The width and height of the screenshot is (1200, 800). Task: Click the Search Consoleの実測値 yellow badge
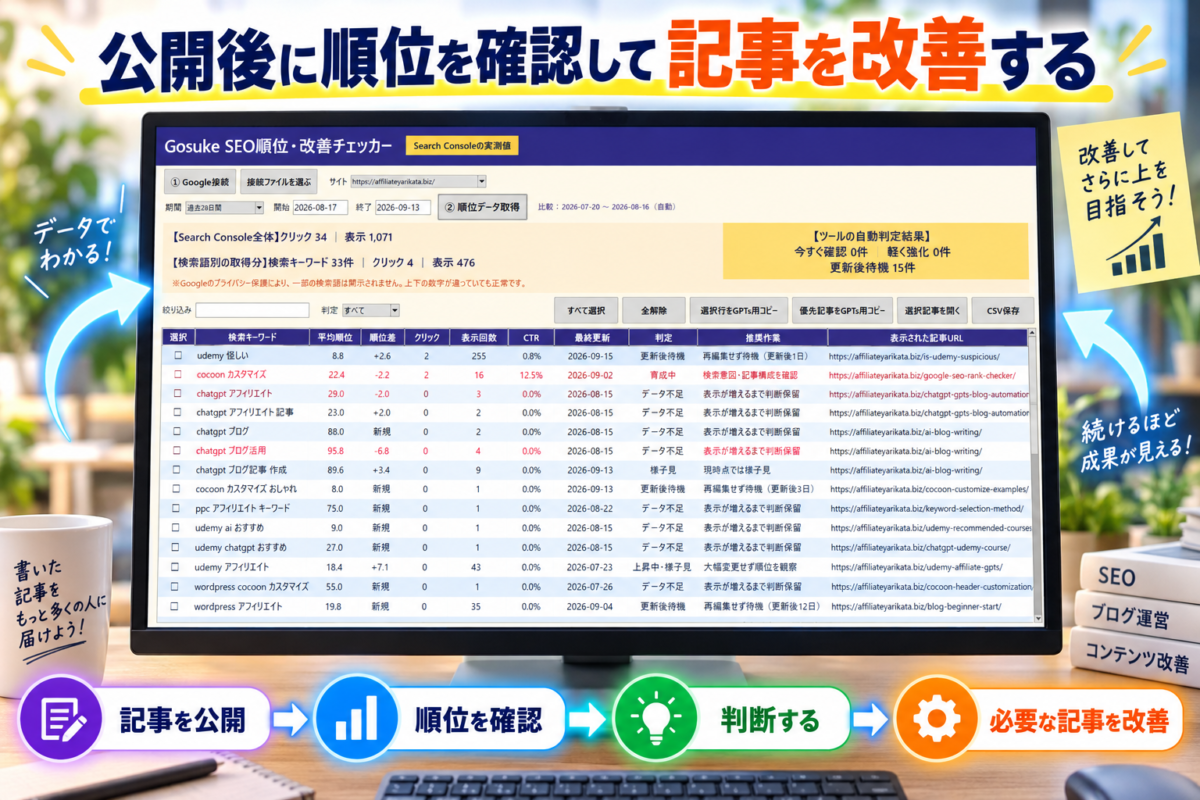(x=461, y=146)
